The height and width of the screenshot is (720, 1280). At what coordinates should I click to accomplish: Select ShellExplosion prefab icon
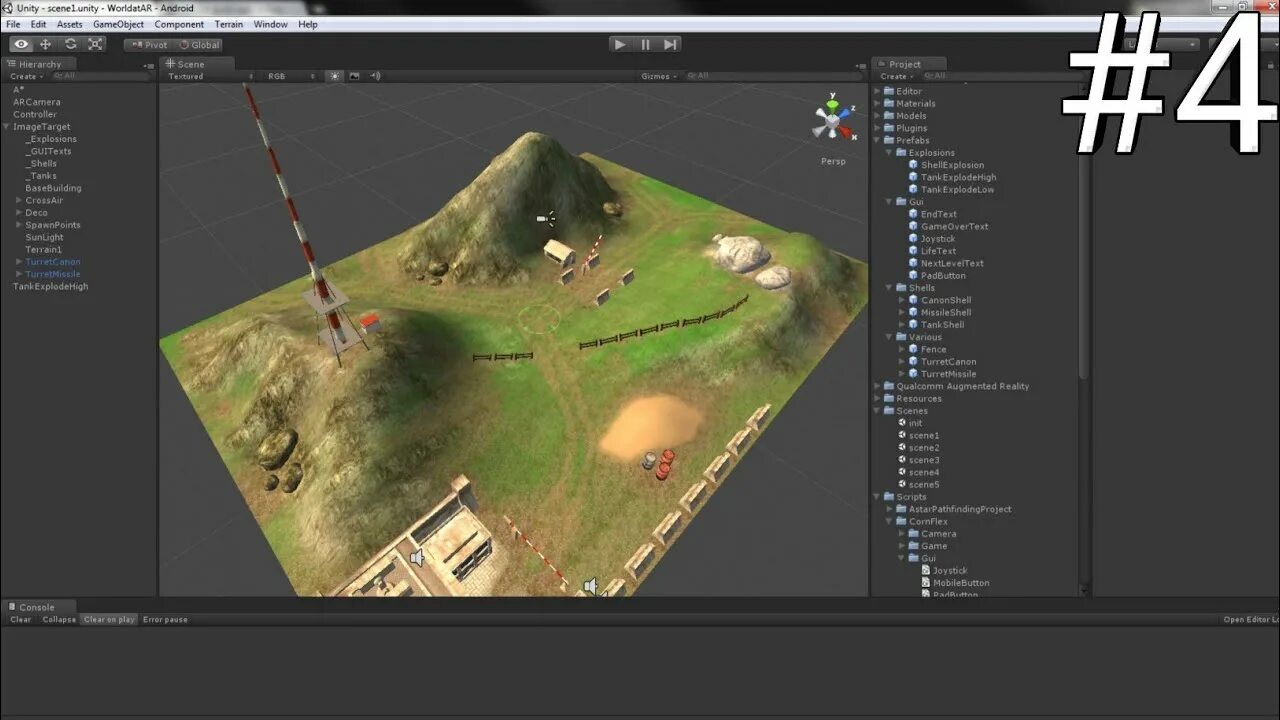tap(913, 165)
